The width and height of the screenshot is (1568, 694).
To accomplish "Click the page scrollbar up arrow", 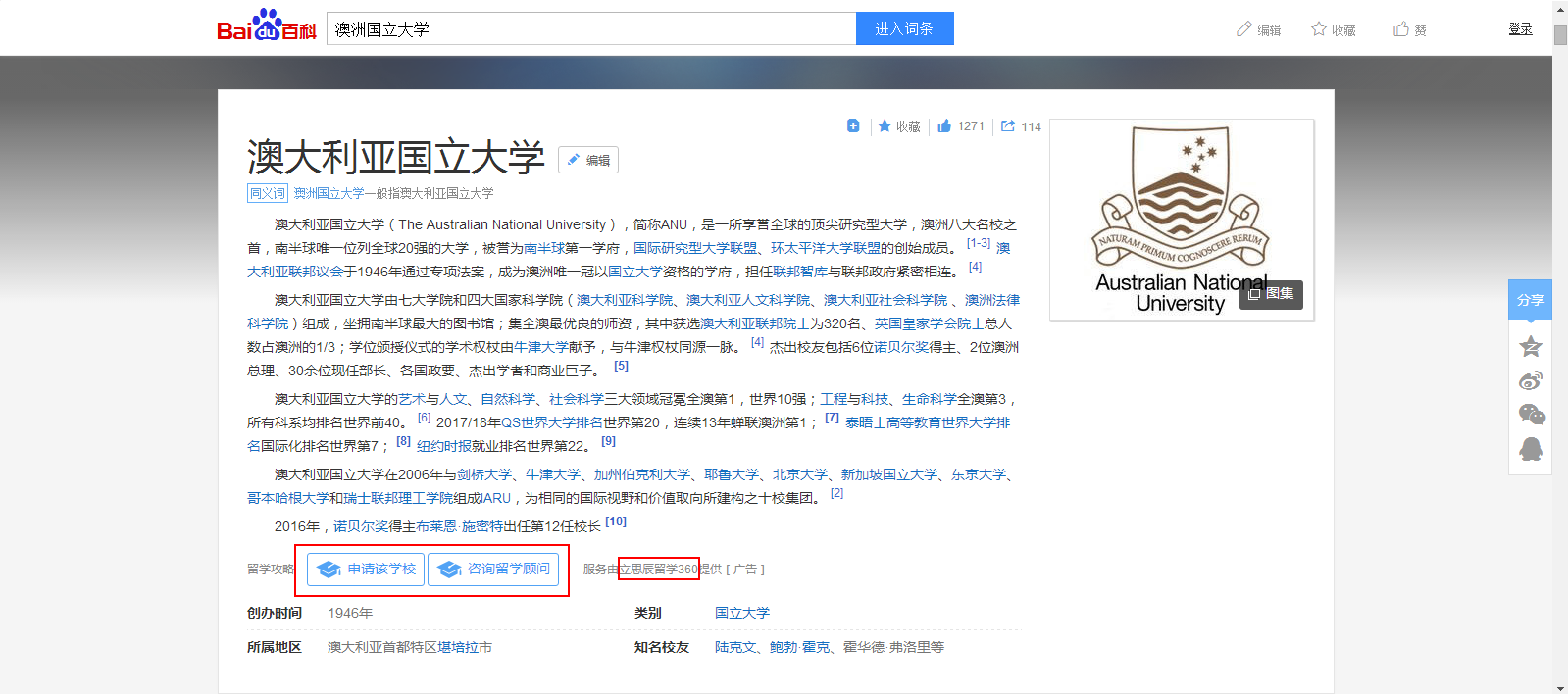I will (1560, 8).
